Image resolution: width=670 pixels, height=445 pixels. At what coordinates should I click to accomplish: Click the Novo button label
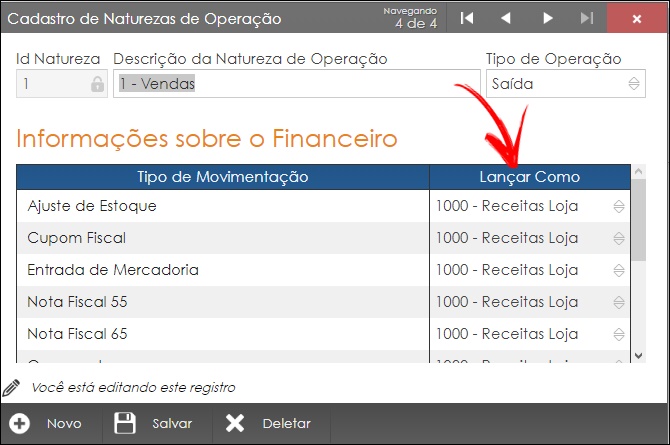tap(64, 424)
